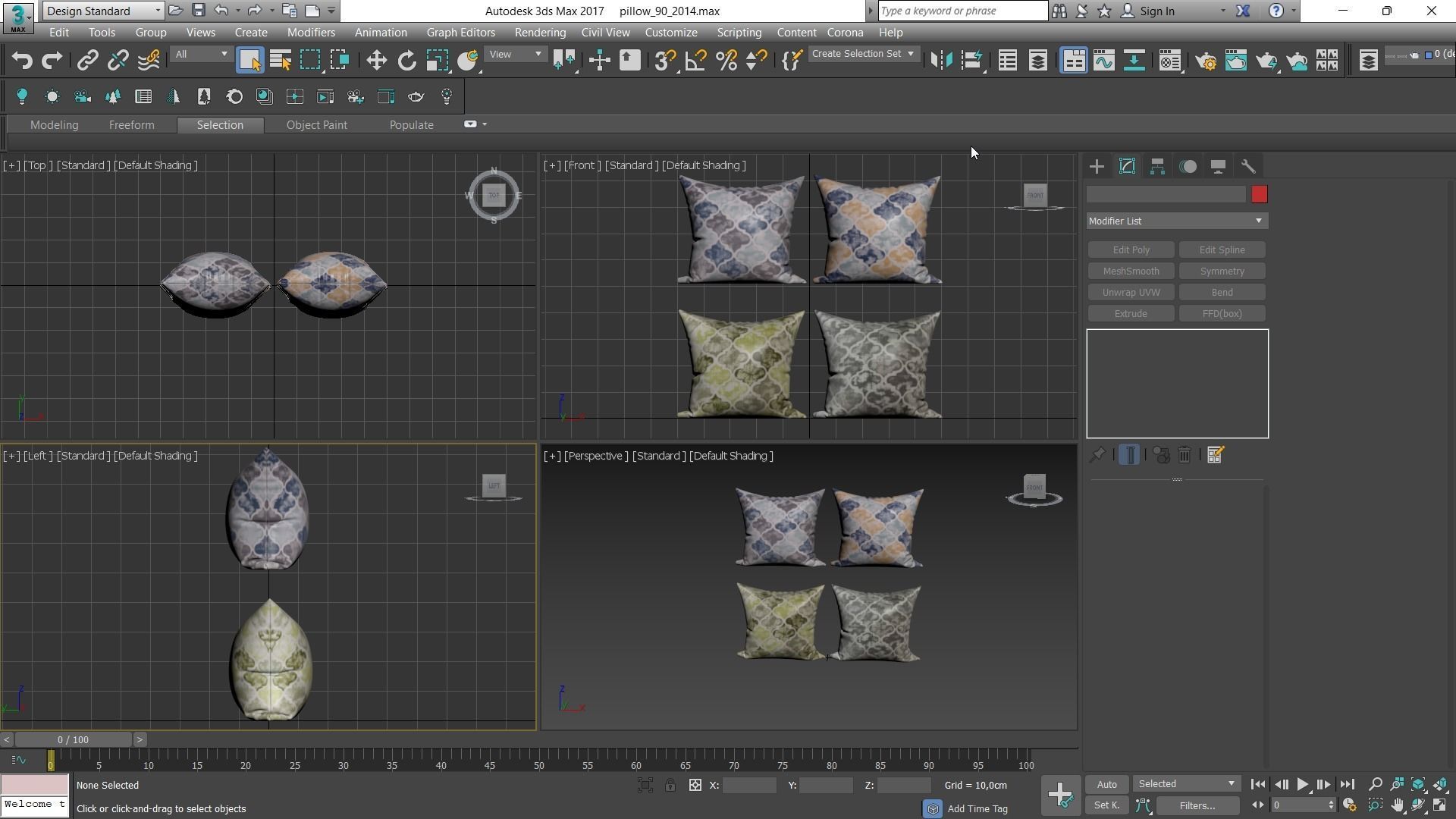Screen dimensions: 1456x819
Task: Switch to the Object Paint tab
Action: point(316,125)
